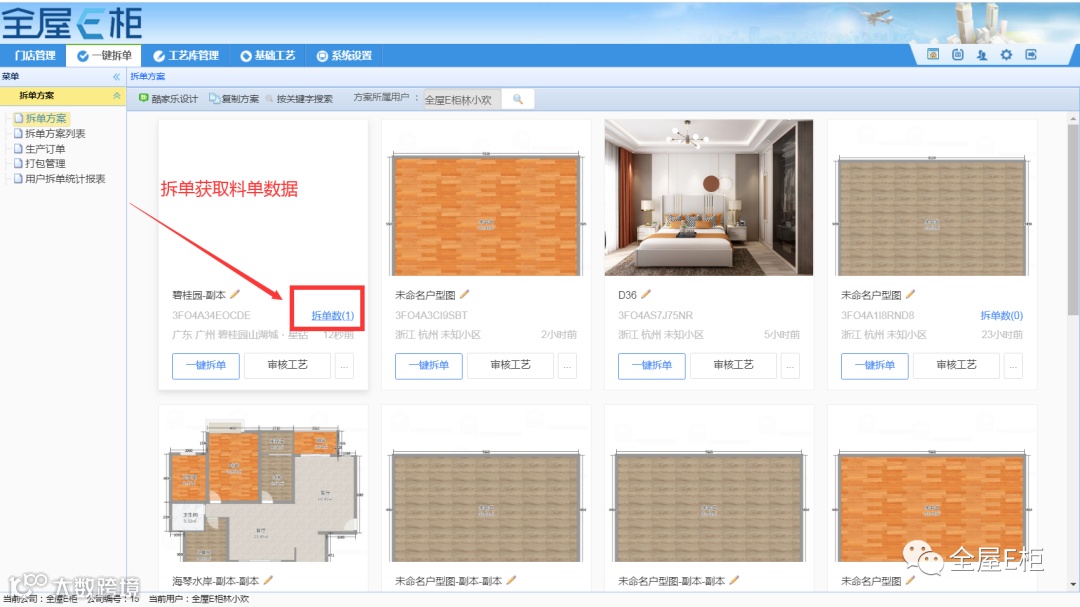Click the 方案所属用户 input field
The height and width of the screenshot is (607, 1080).
coord(462,99)
